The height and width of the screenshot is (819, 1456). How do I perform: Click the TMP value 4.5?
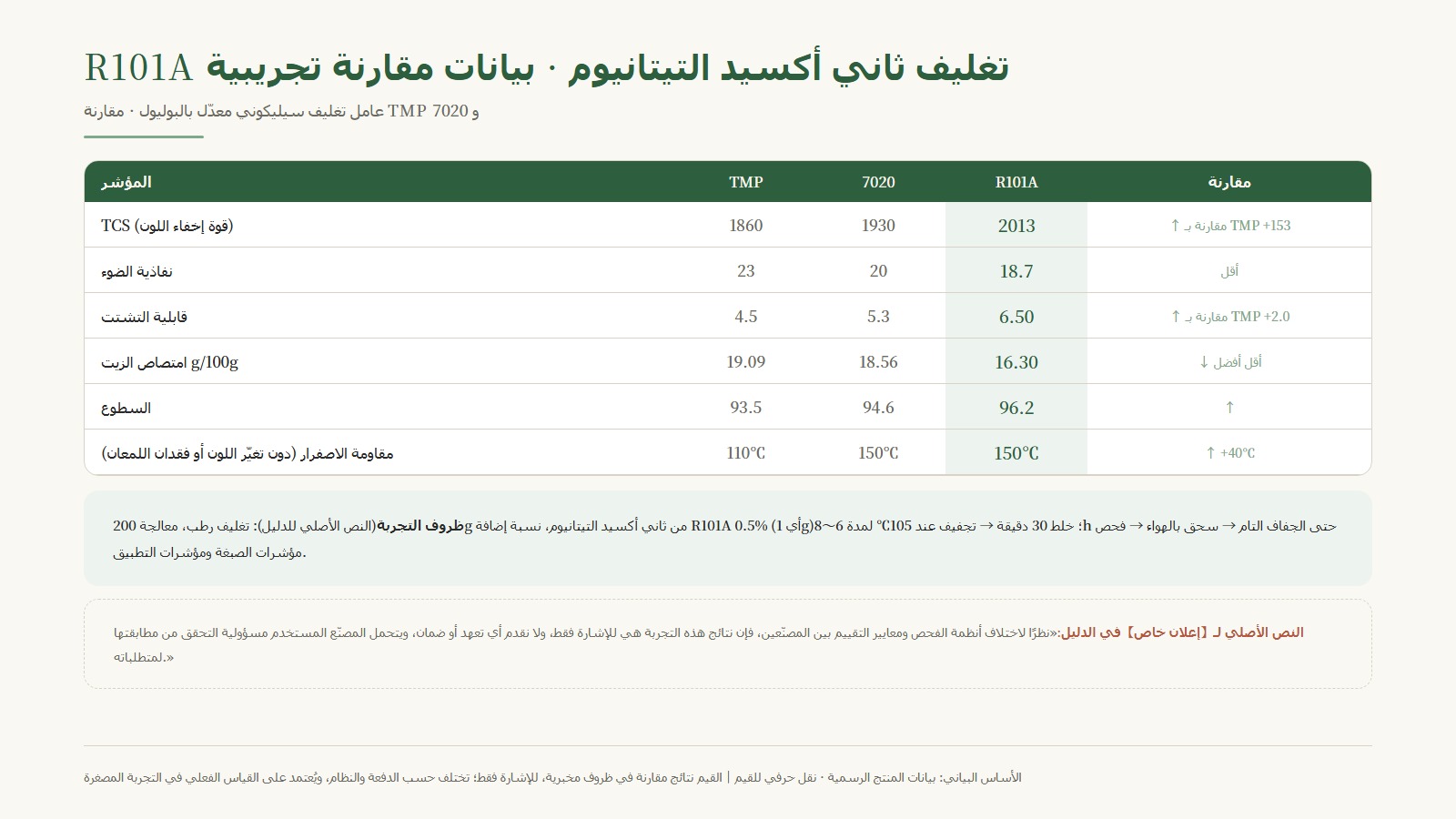pos(745,317)
